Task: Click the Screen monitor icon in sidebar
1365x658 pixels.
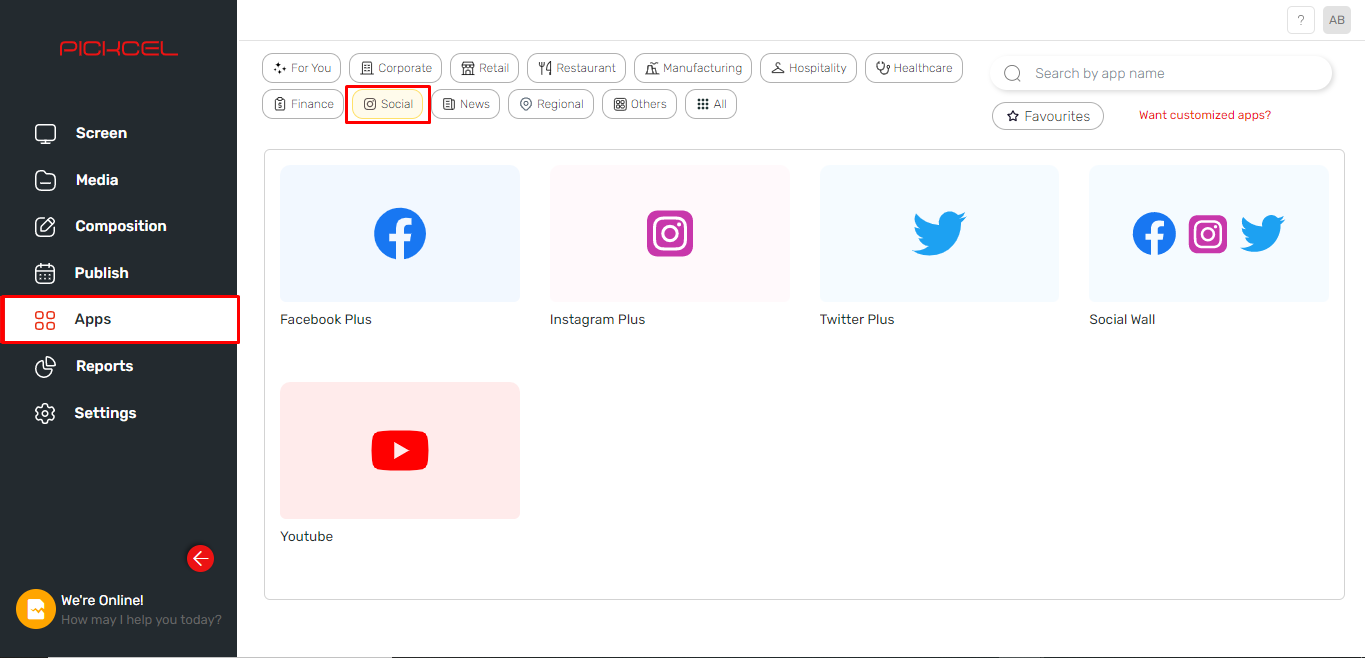Action: click(45, 134)
